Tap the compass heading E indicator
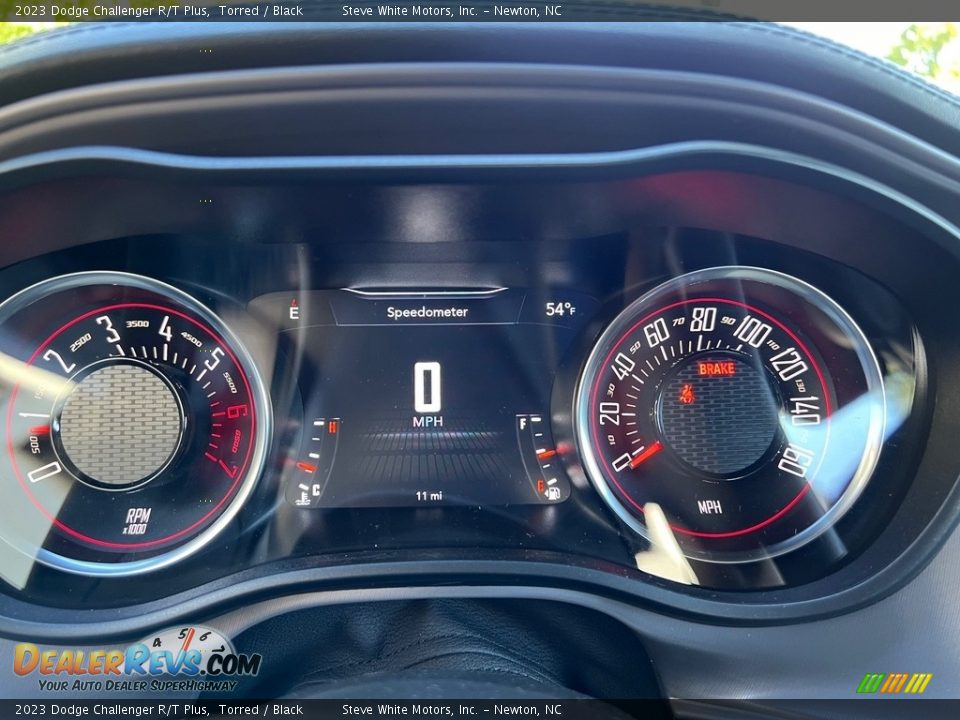 tap(294, 311)
